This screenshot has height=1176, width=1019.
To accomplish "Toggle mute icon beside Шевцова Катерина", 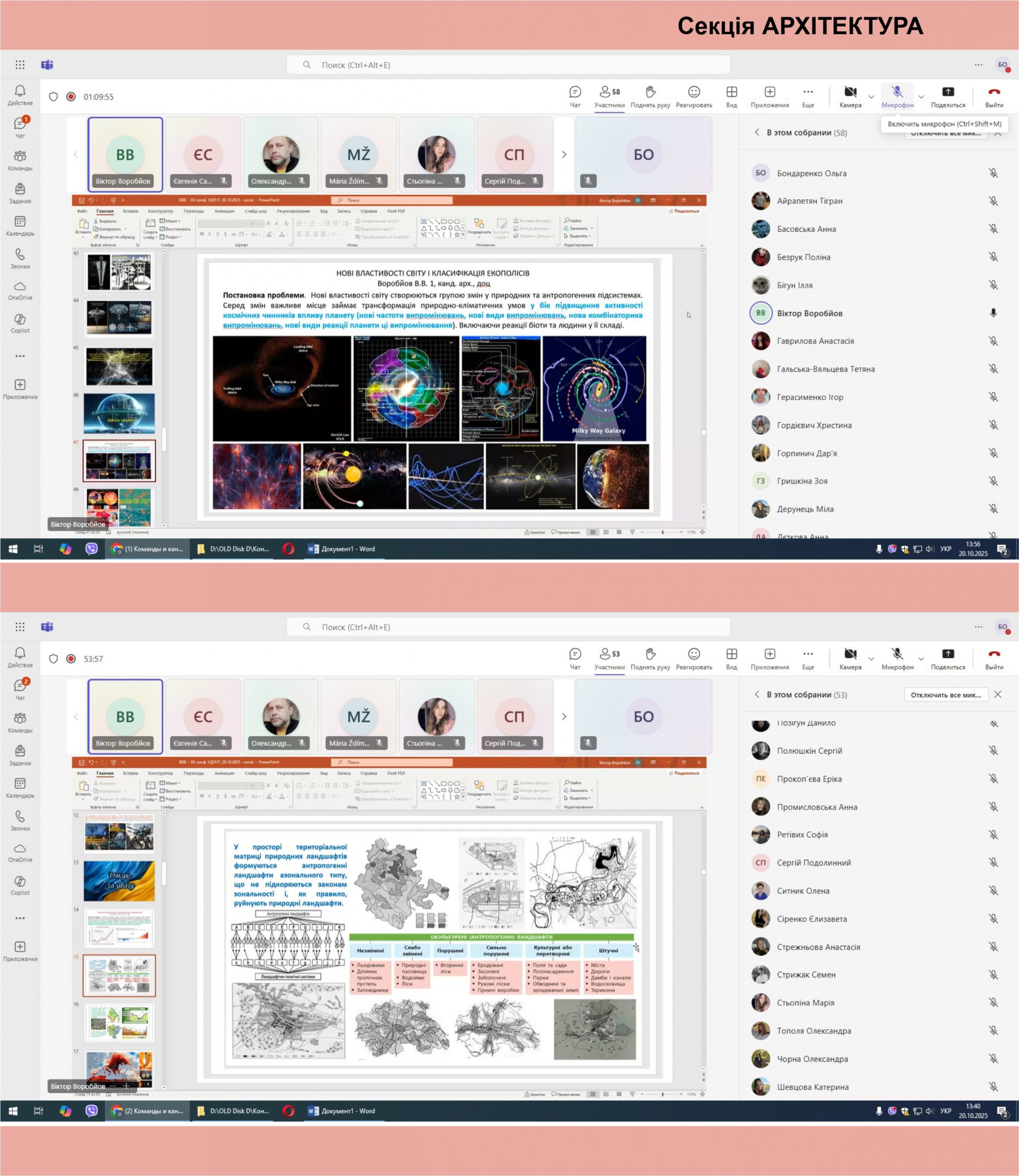I will tap(993, 1087).
